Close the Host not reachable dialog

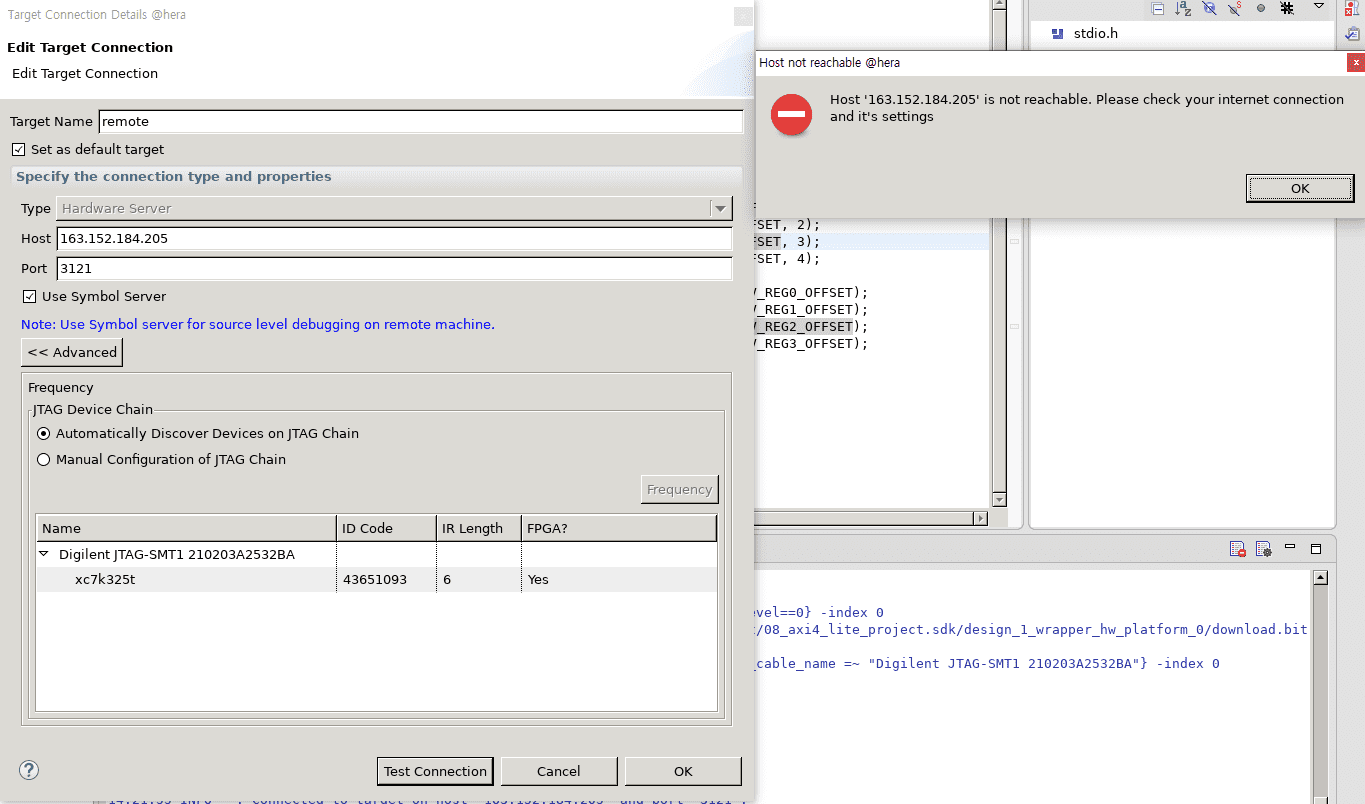[1355, 62]
